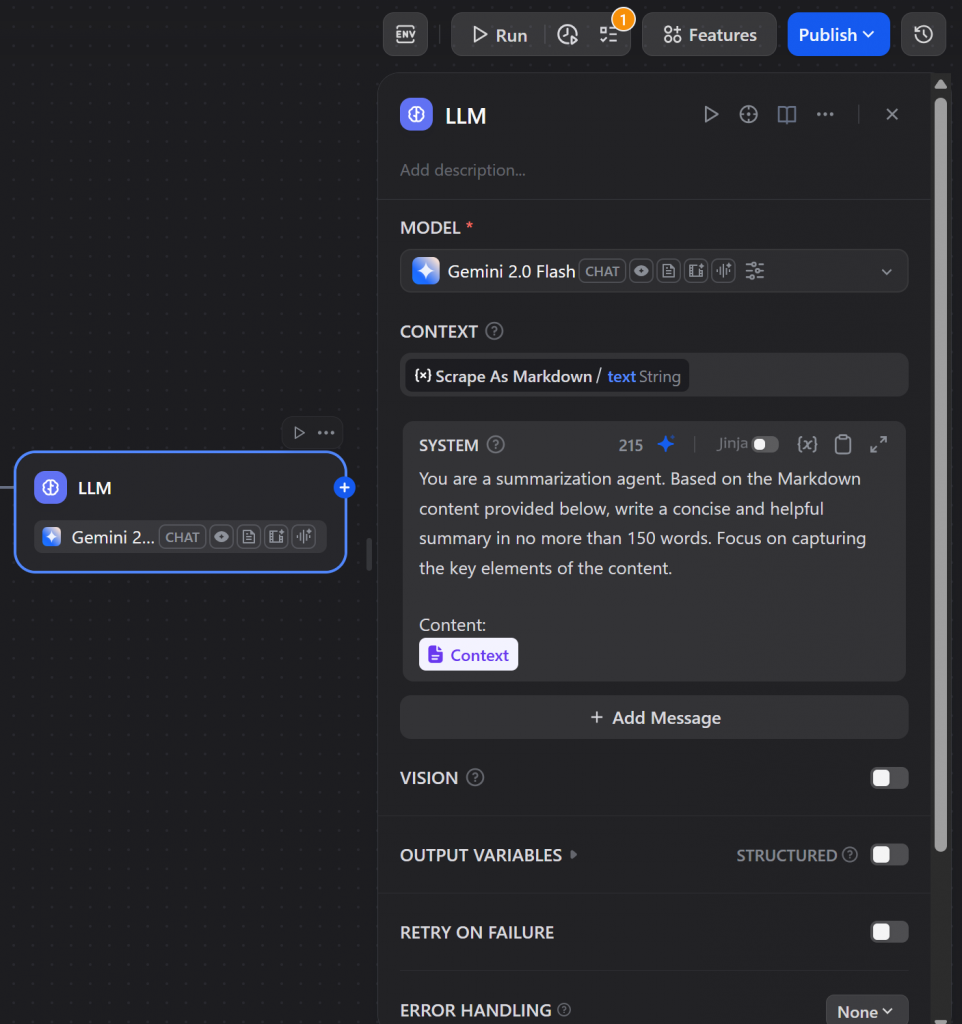Copy the system prompt via clipboard icon
This screenshot has height=1024, width=962.
coord(843,444)
